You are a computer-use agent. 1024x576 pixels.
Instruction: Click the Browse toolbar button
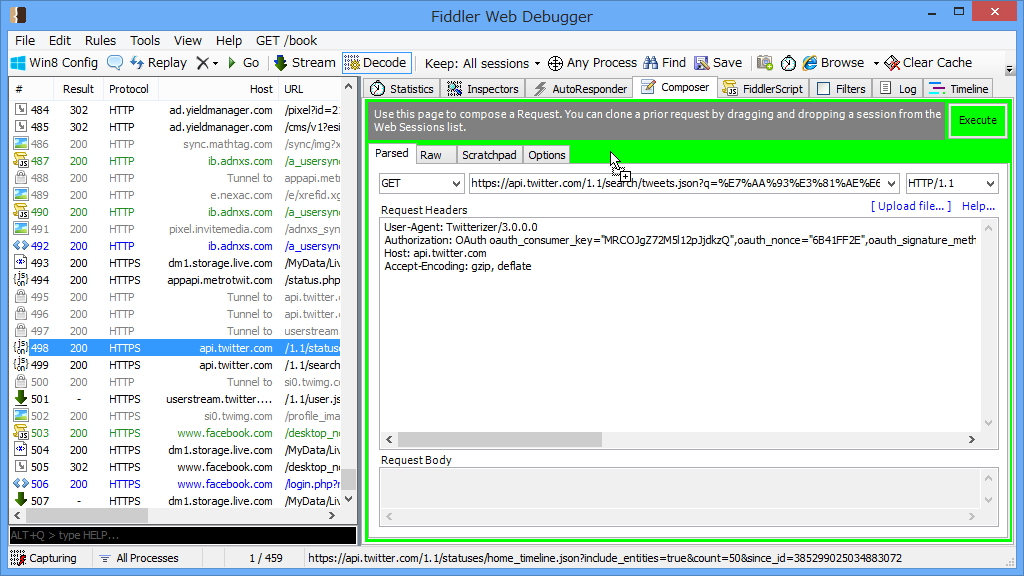click(x=833, y=63)
